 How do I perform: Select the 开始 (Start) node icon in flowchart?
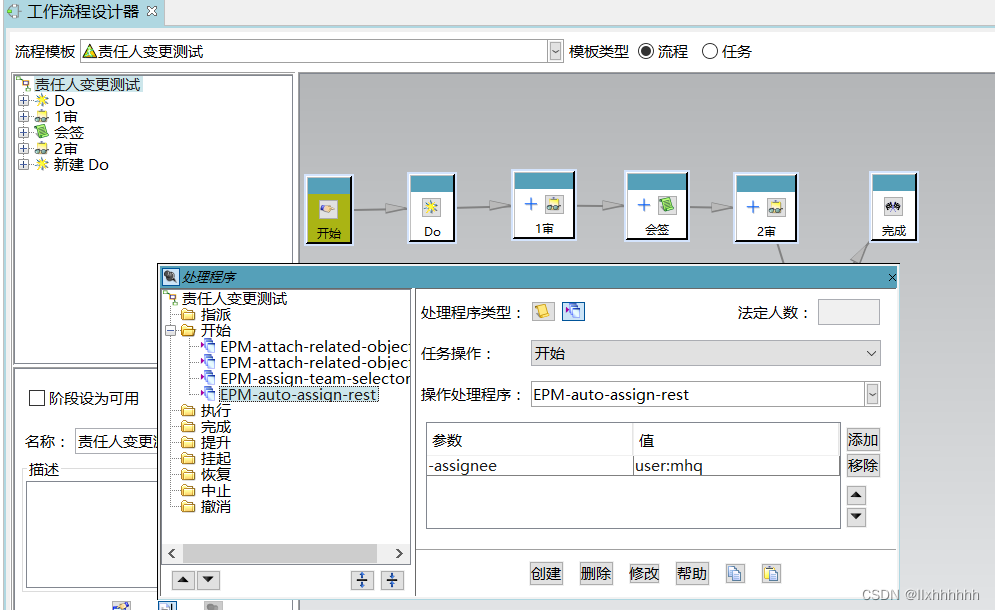[329, 207]
